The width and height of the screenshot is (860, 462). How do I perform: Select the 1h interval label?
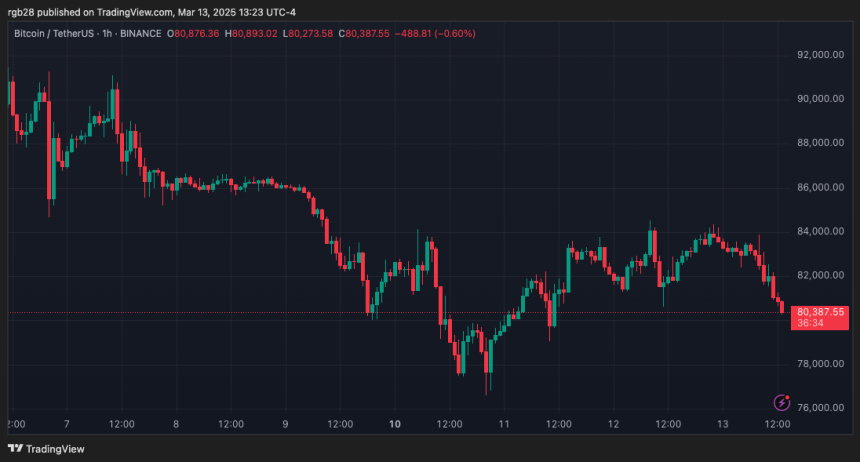(107, 33)
